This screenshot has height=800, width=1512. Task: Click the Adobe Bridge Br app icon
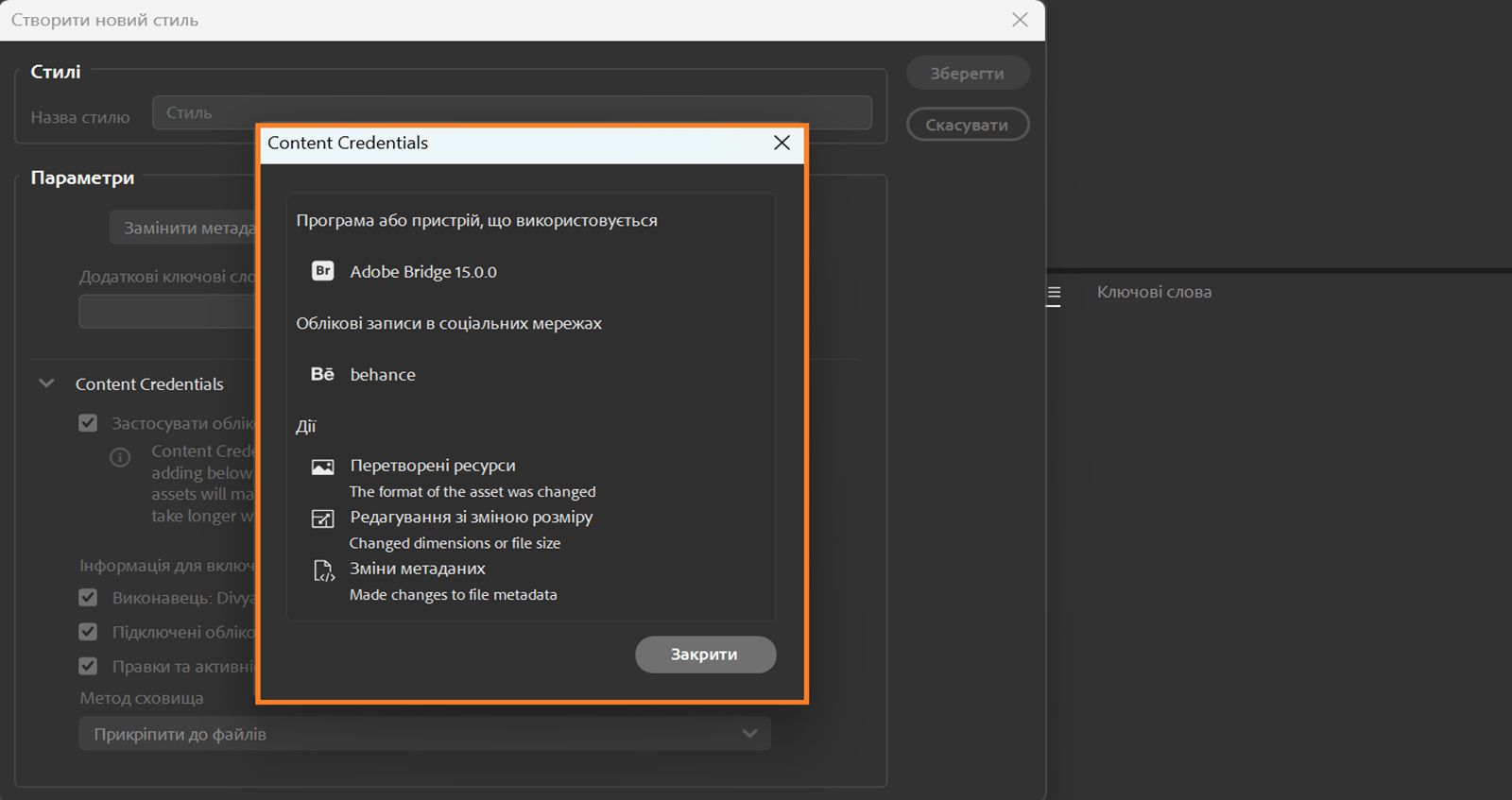(323, 271)
